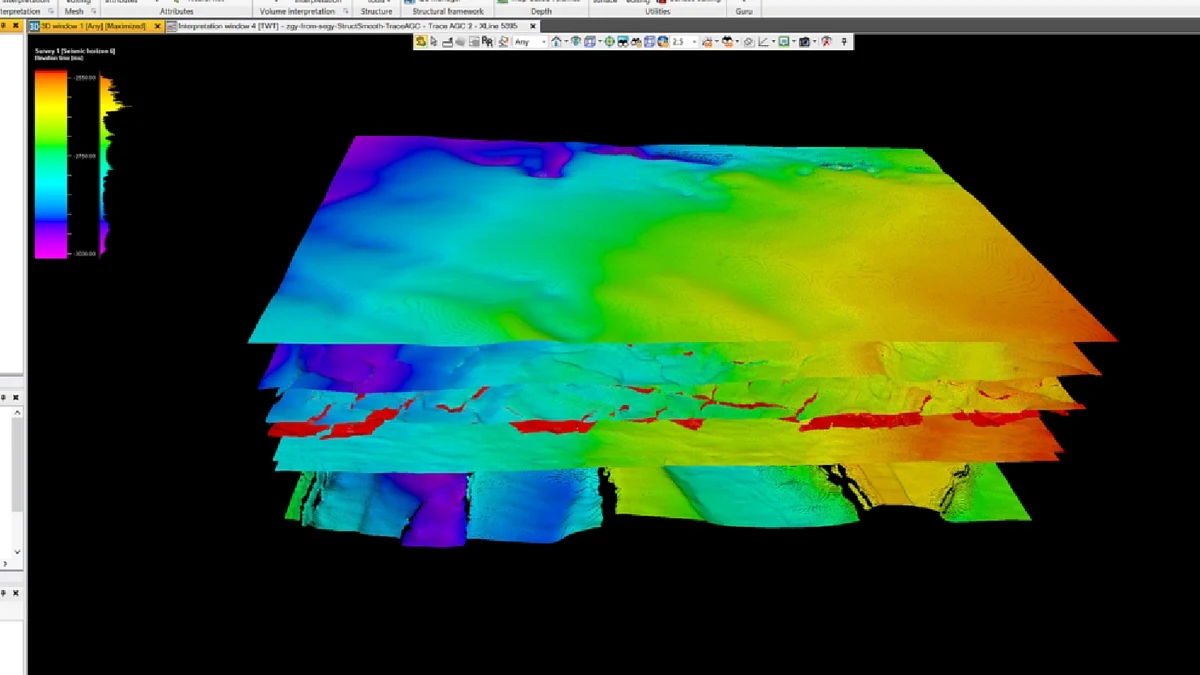Viewport: 1200px width, 675px height.
Task: Open dropdown arrow beside the axis chart icon
Action: 774,42
